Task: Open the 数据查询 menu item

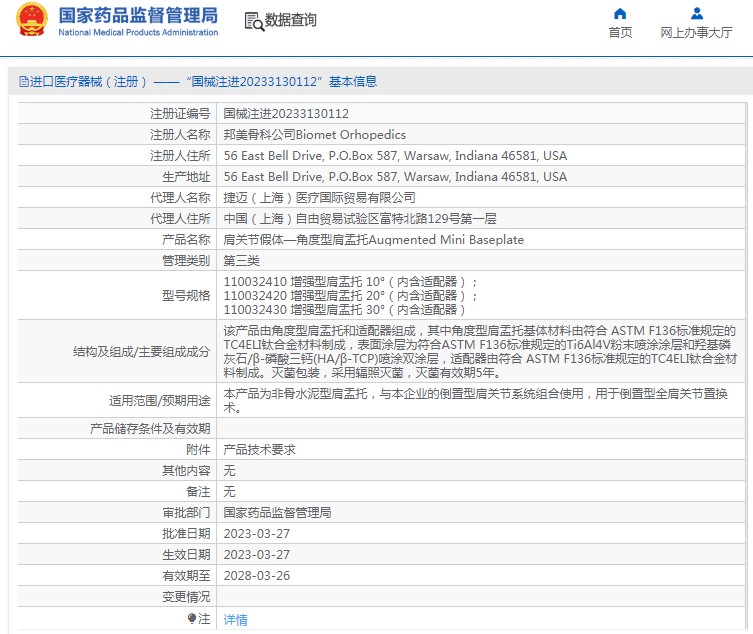Action: coord(291,20)
